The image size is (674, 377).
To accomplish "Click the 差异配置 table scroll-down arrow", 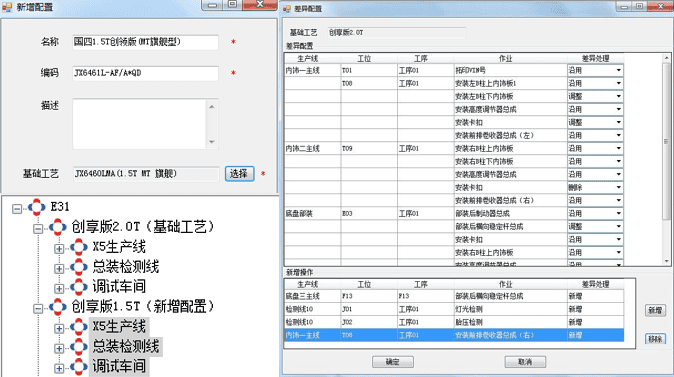I will pyautogui.click(x=666, y=261).
